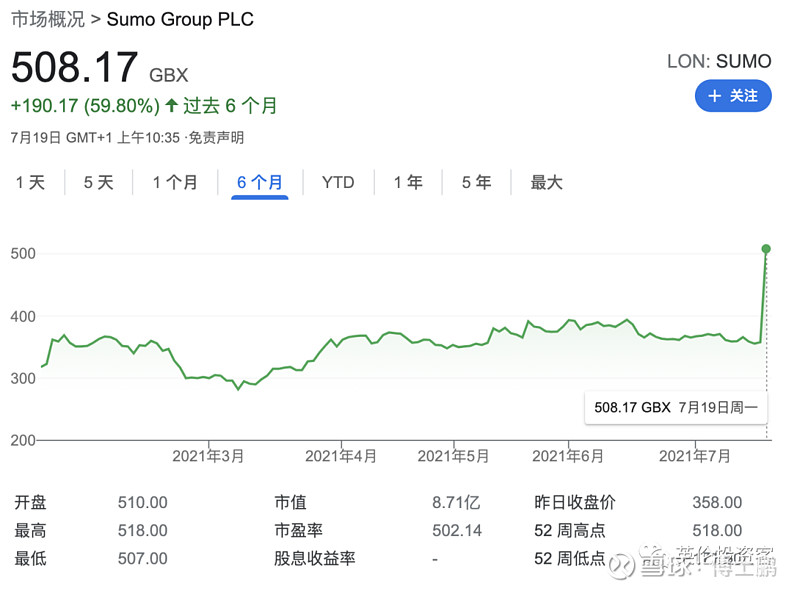Click the 2021年7月 axis label
The height and width of the screenshot is (591, 800).
pos(694,456)
